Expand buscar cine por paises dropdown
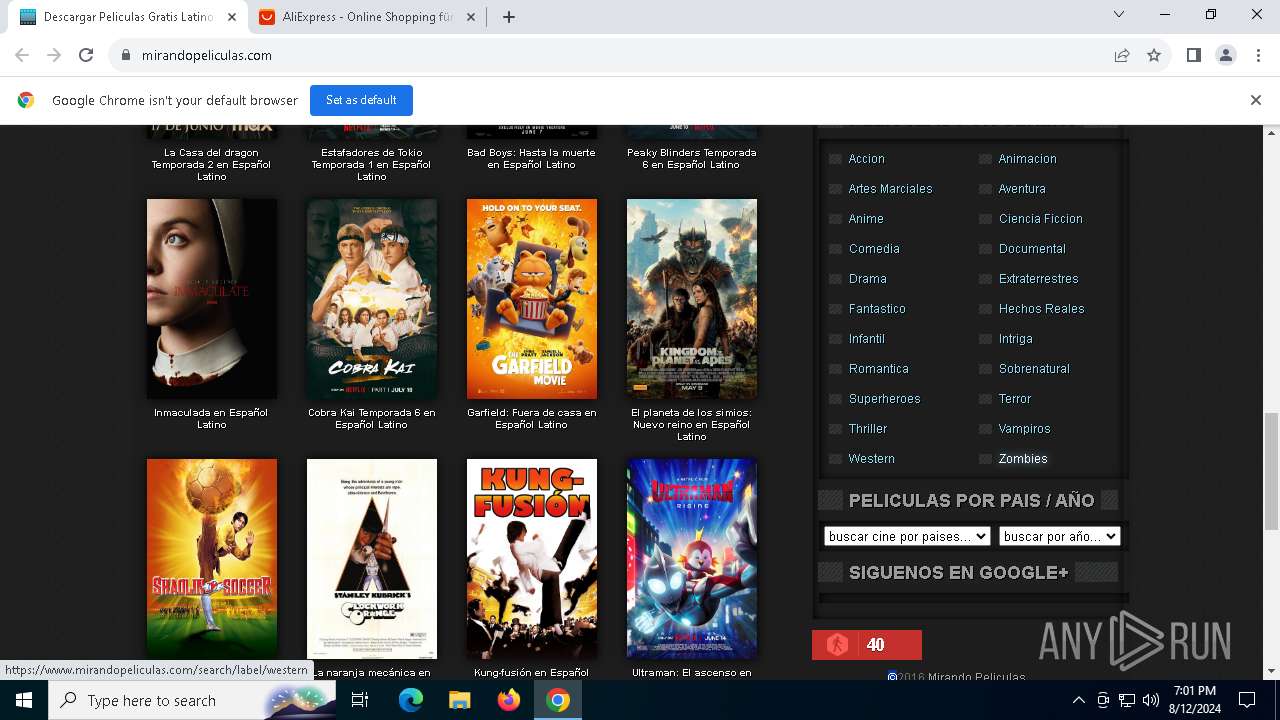 (907, 536)
